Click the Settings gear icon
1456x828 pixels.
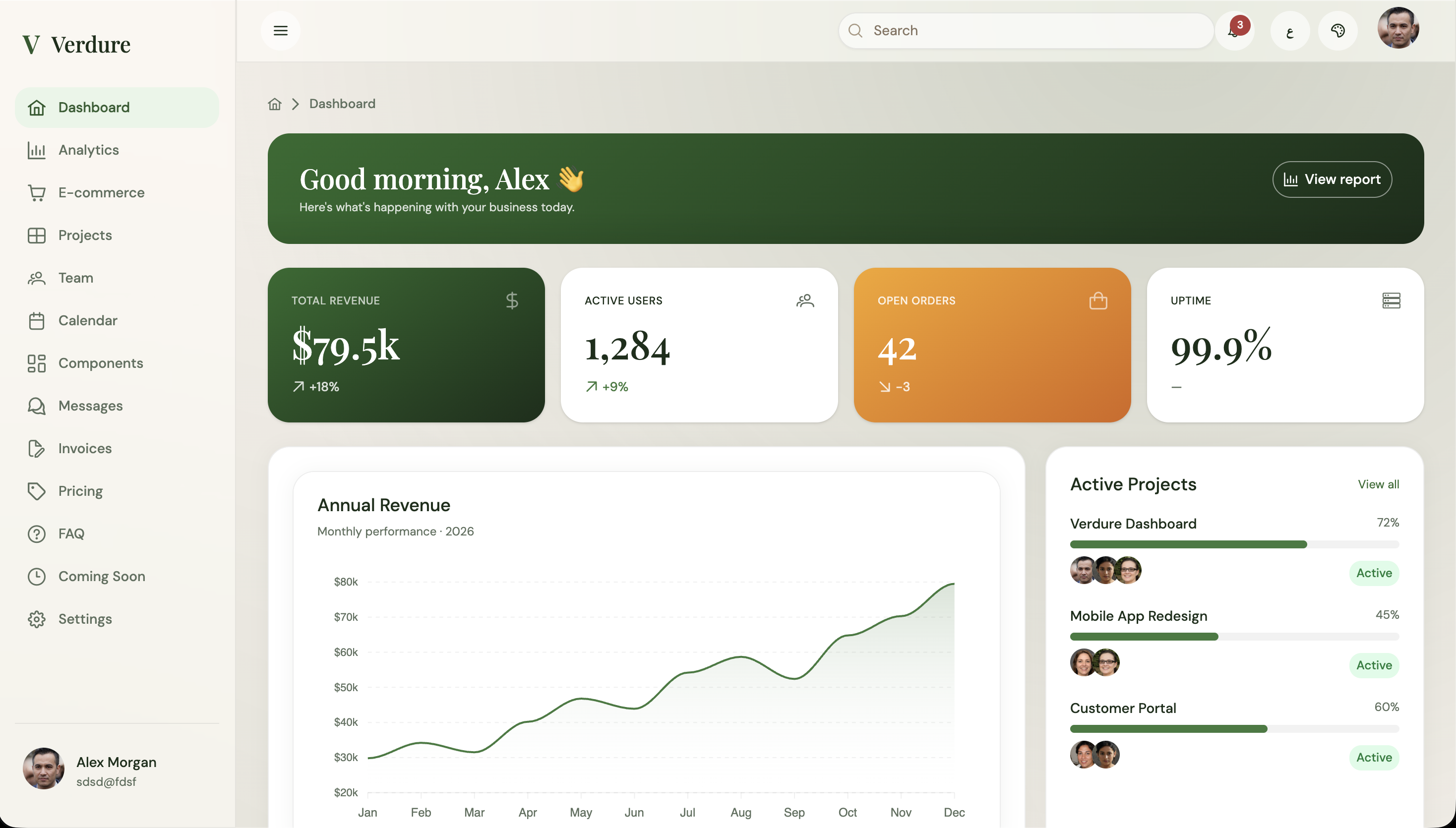click(x=36, y=619)
